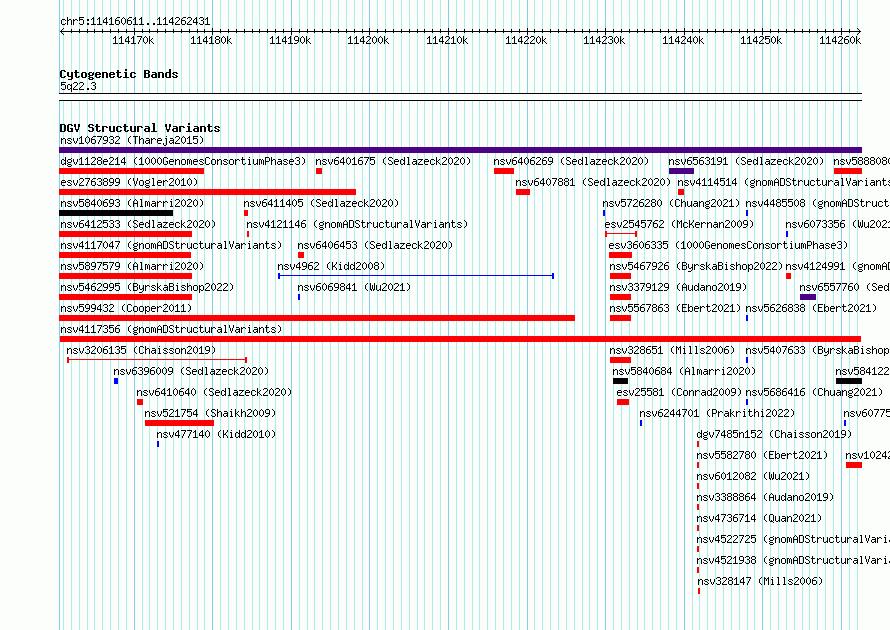Viewport: 890px width, 630px height.
Task: Open variant nsv3388864 (Audano2019)
Action: (x=766, y=497)
